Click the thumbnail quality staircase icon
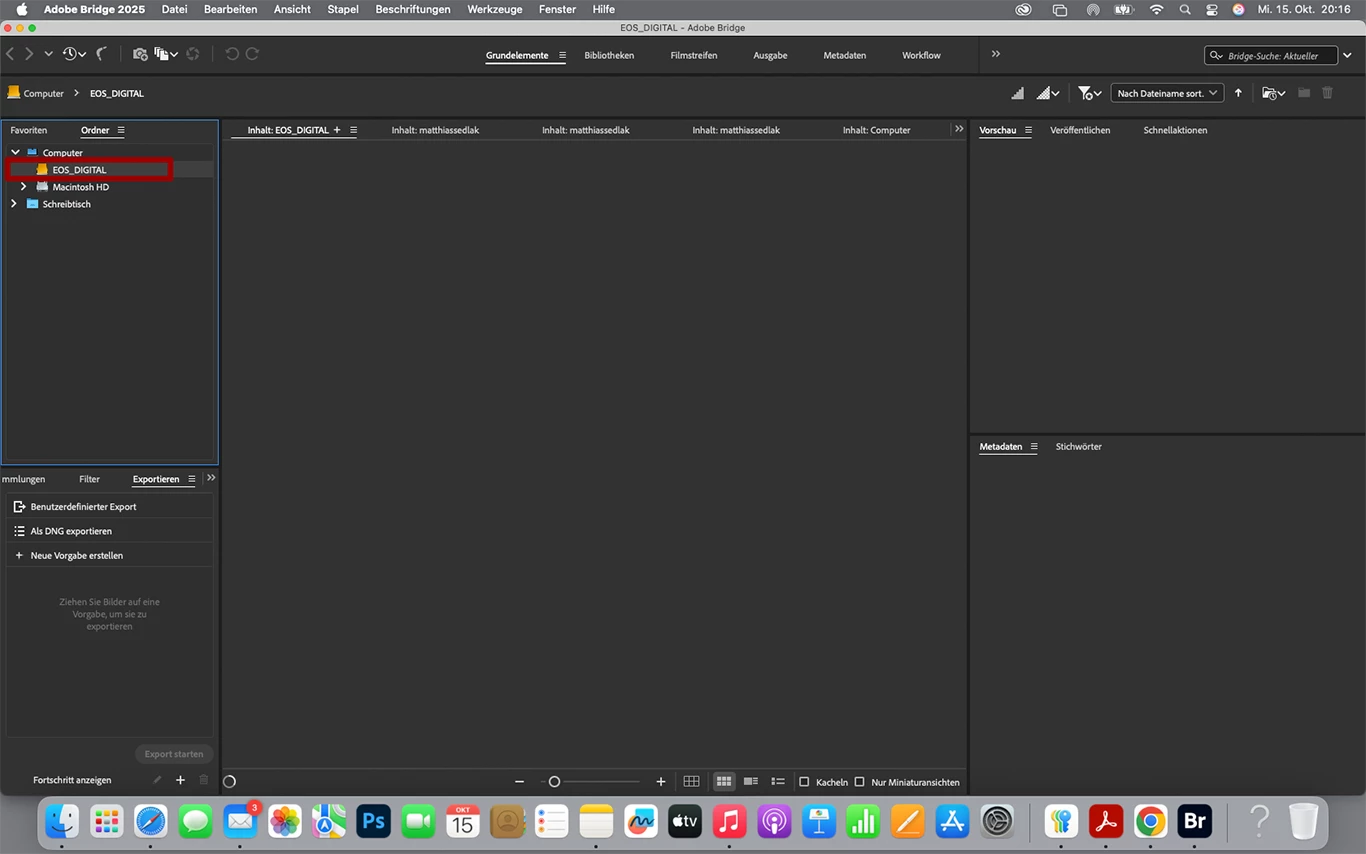 pyautogui.click(x=1017, y=93)
